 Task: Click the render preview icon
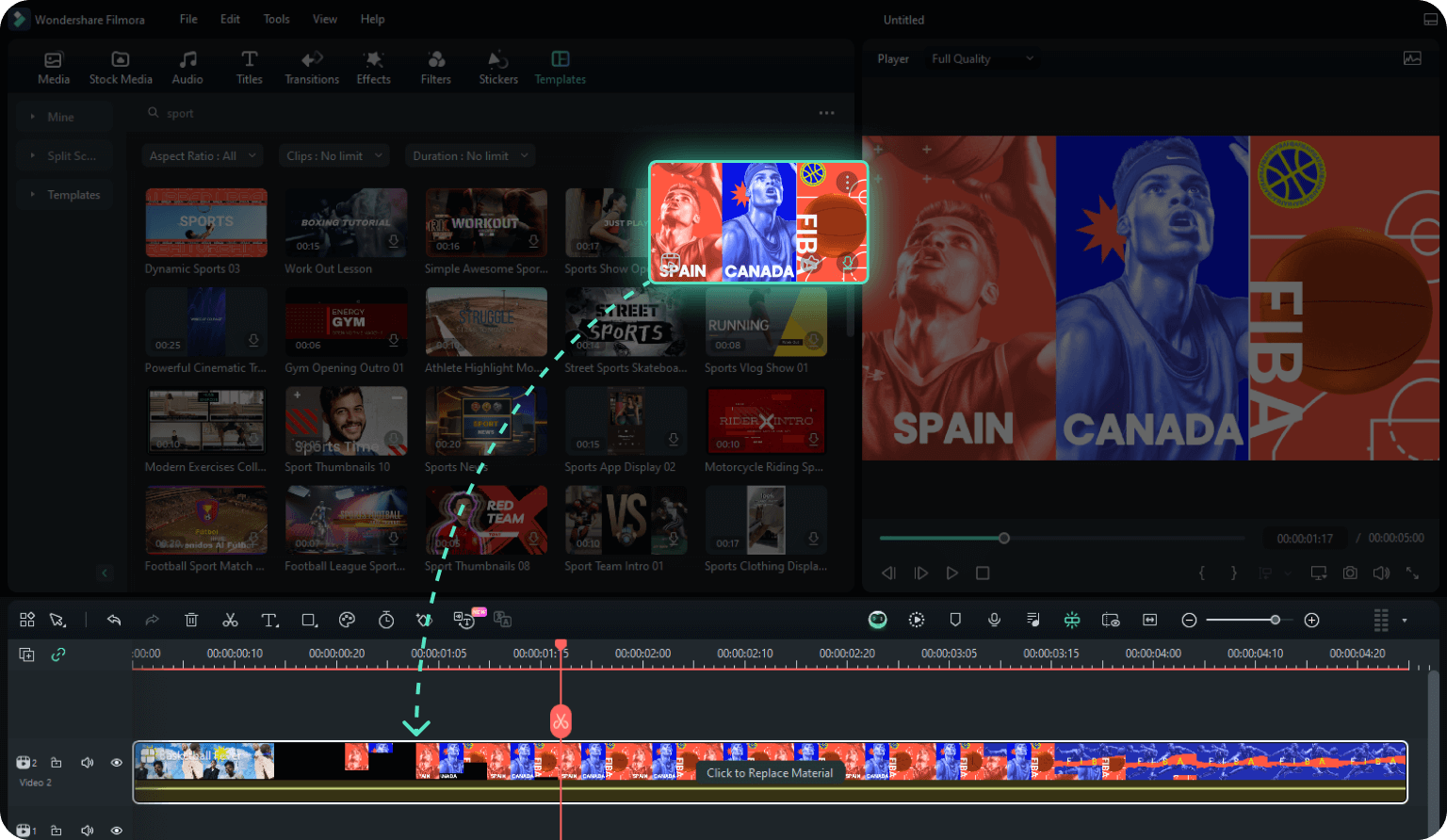coord(917,620)
